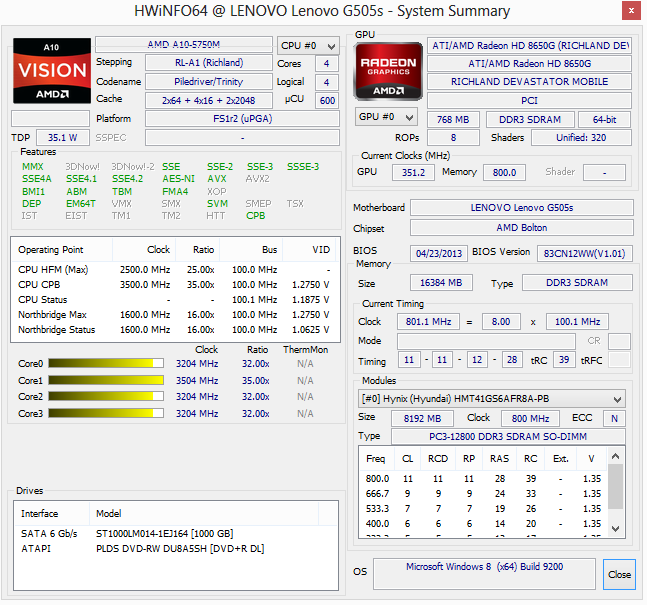Click the SPD timings scrollbar thumb
The width and height of the screenshot is (647, 605).
[x=615, y=487]
